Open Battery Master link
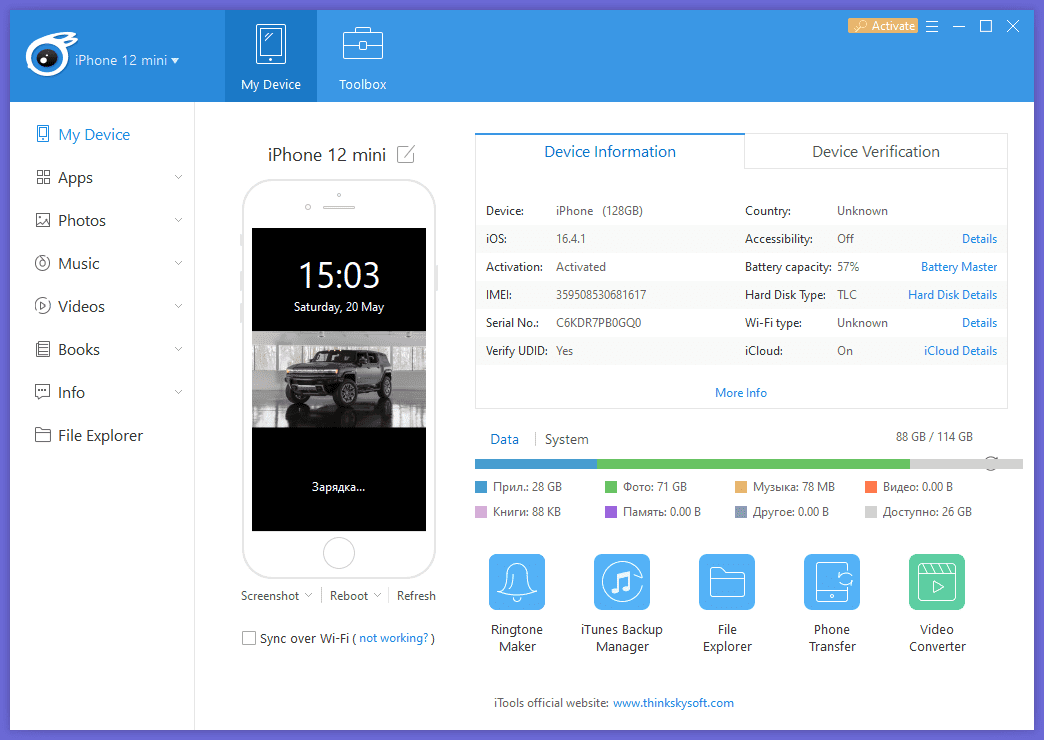Screen dimensions: 1044x740 [x=959, y=266]
